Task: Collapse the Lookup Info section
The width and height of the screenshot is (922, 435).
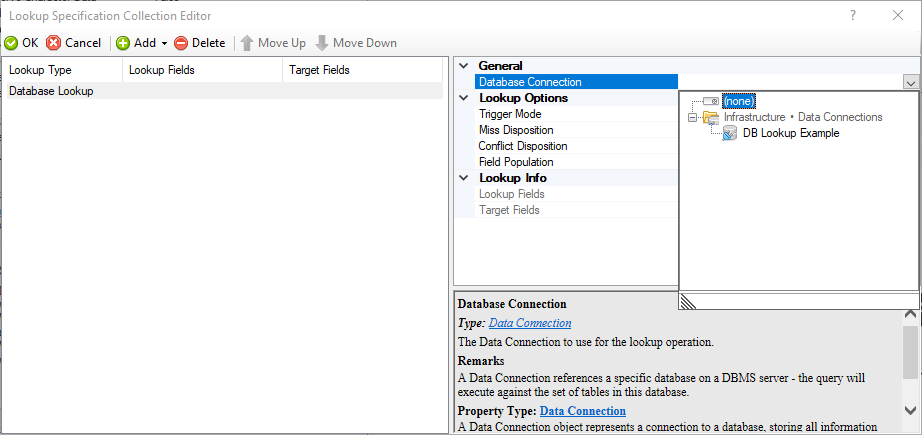Action: click(x=464, y=178)
